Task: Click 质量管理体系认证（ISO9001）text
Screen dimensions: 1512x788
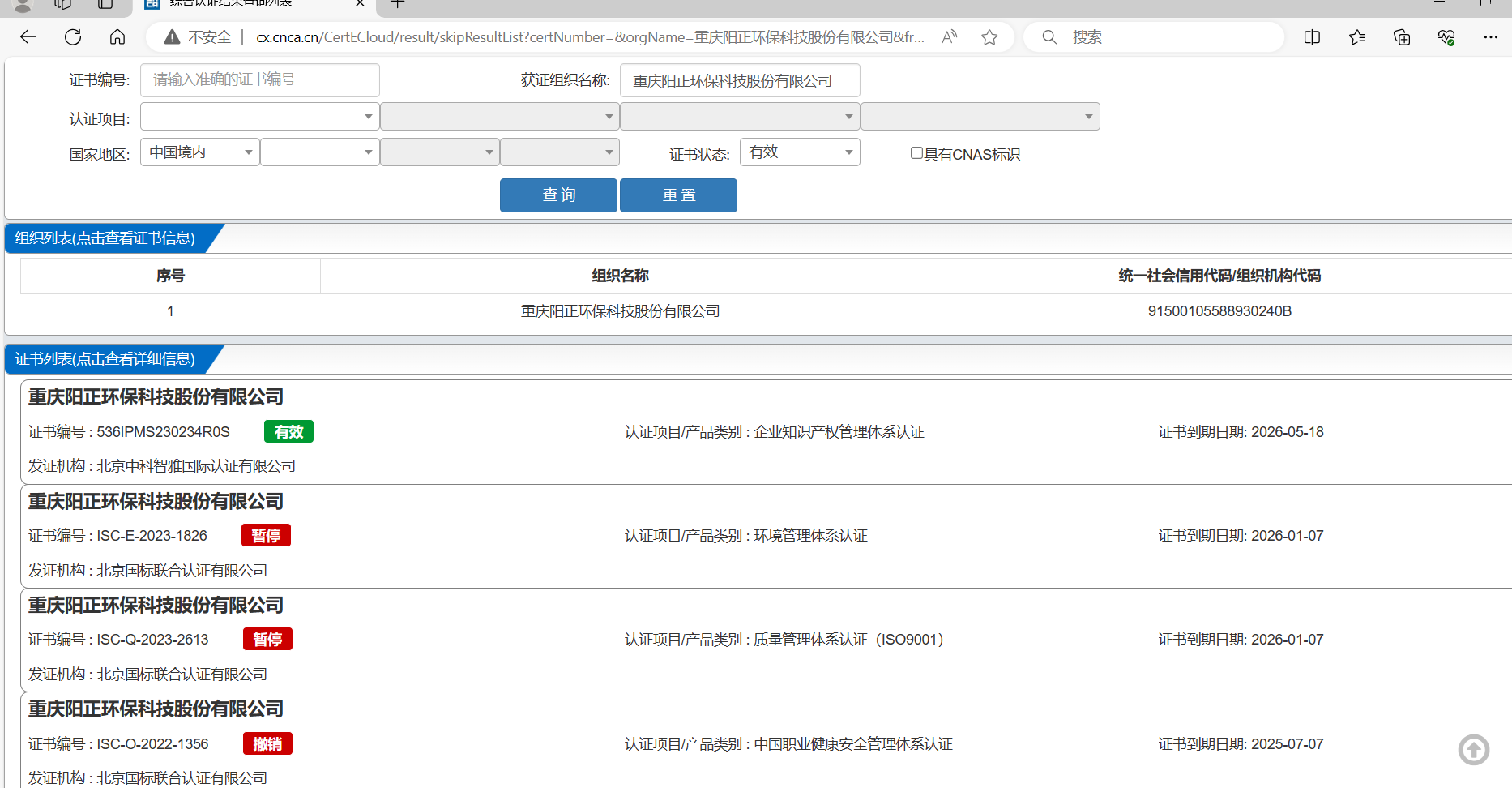Action: click(x=849, y=640)
